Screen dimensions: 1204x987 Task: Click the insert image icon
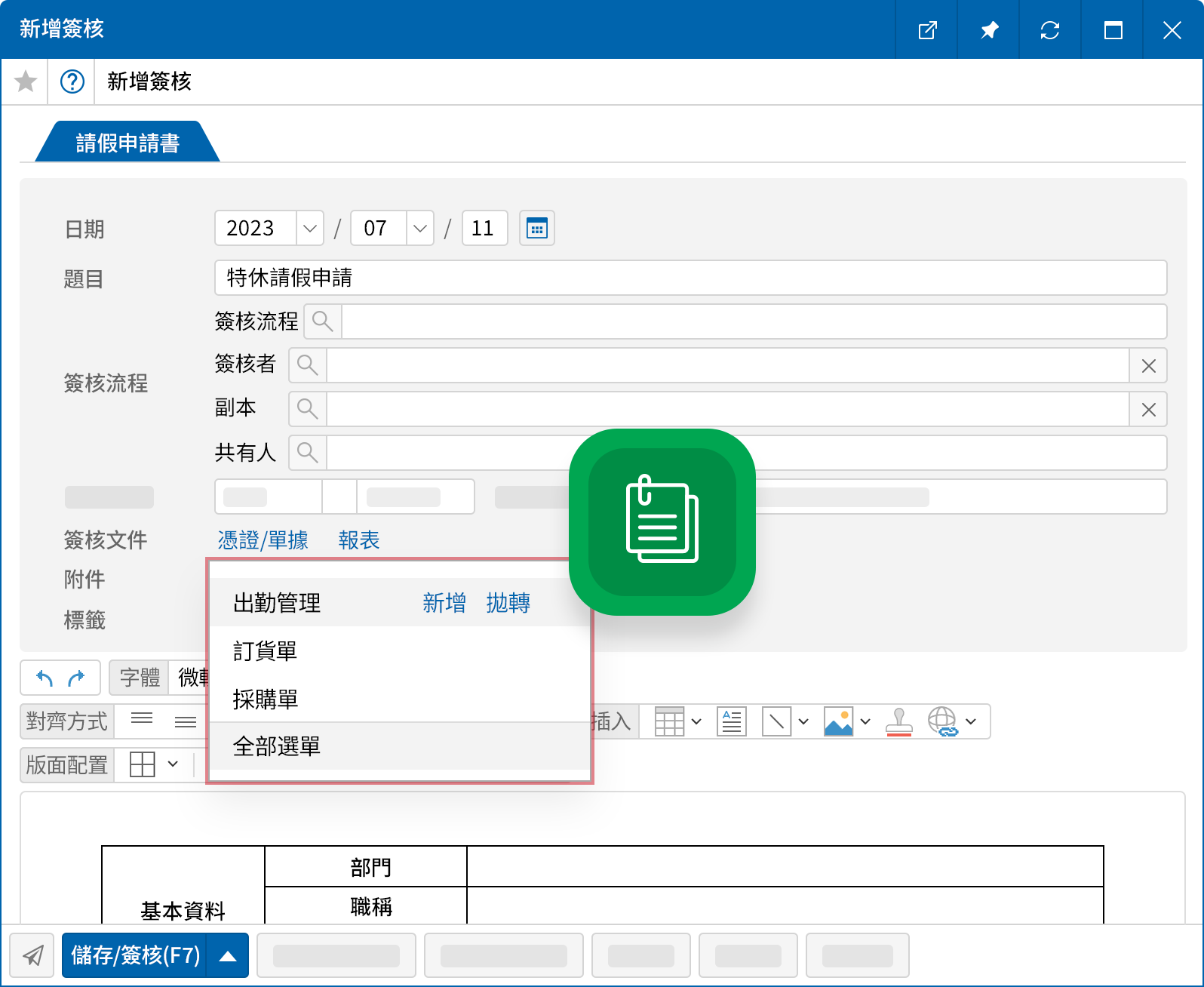[x=838, y=722]
